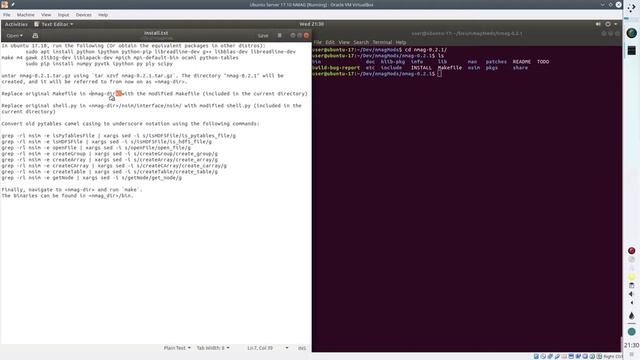Open the Terminal window Help menu
The image size is (640, 360).
coord(401,42)
